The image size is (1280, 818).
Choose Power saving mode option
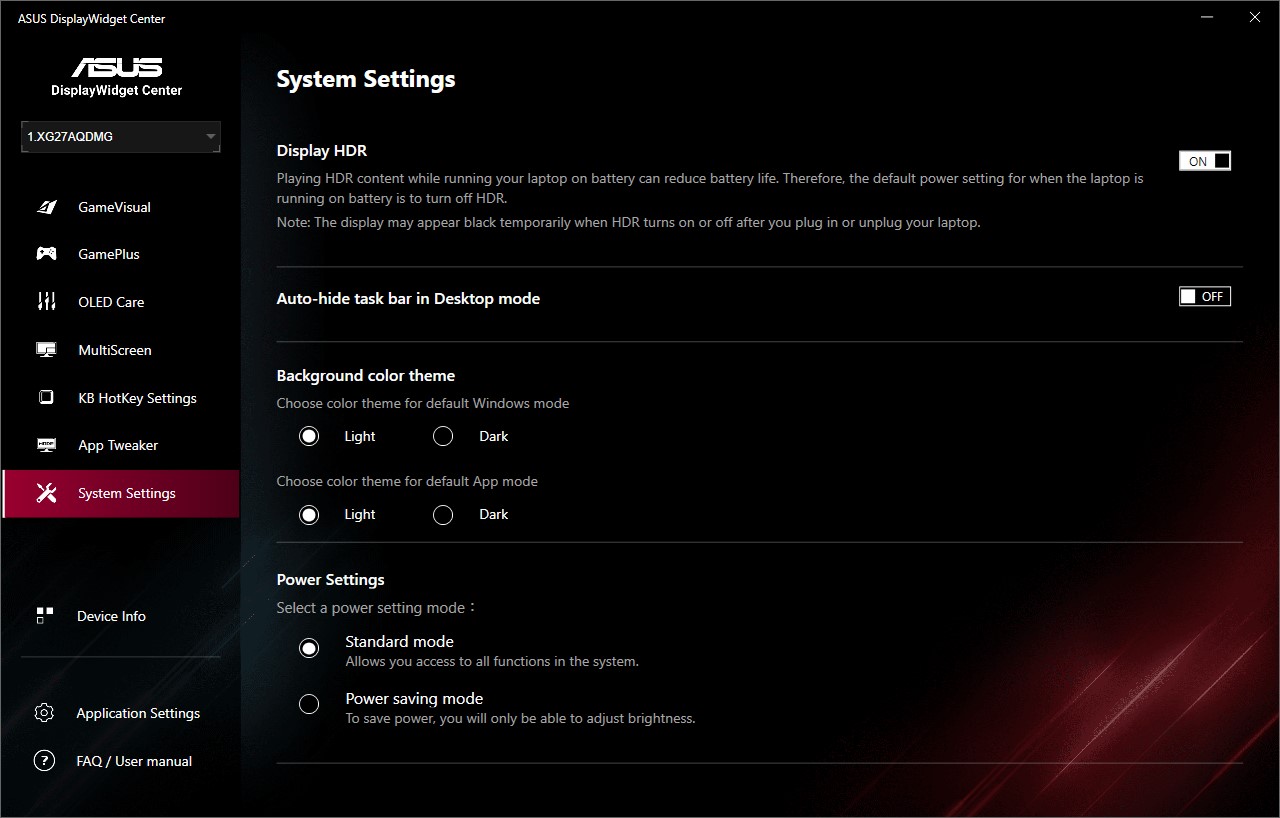pos(309,704)
